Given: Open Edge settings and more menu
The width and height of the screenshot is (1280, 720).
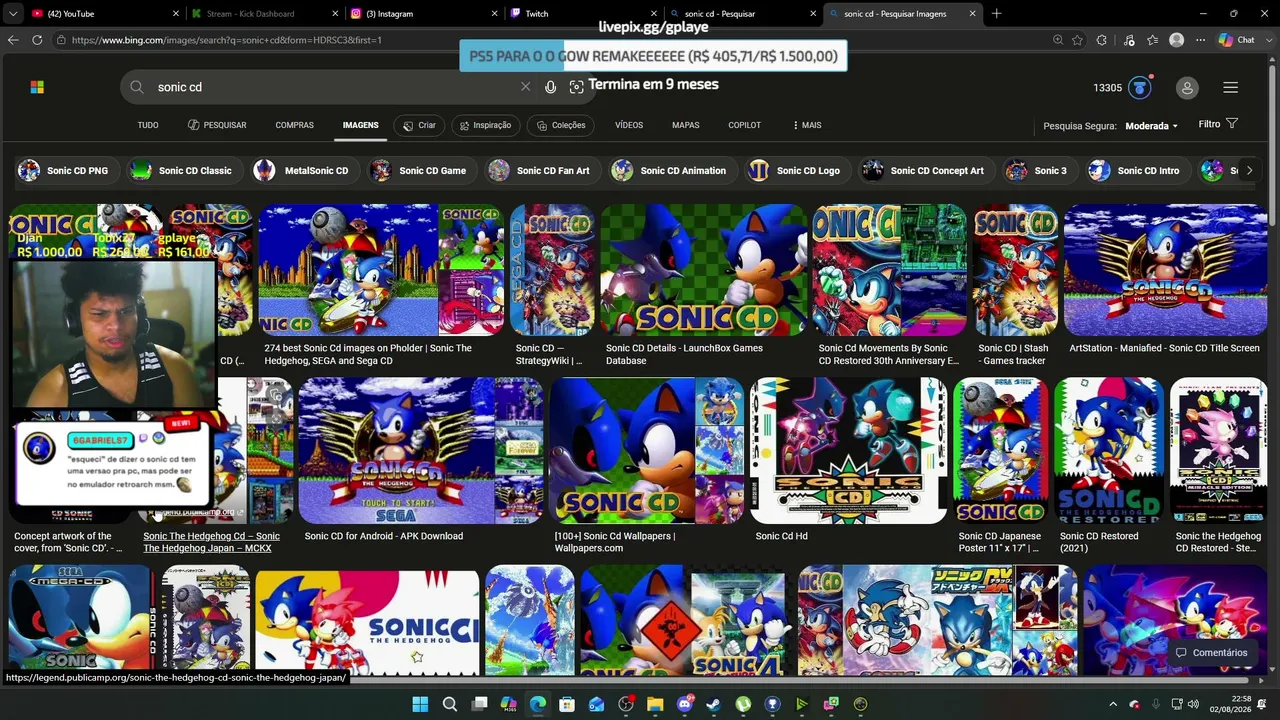Looking at the screenshot, I should point(1200,40).
